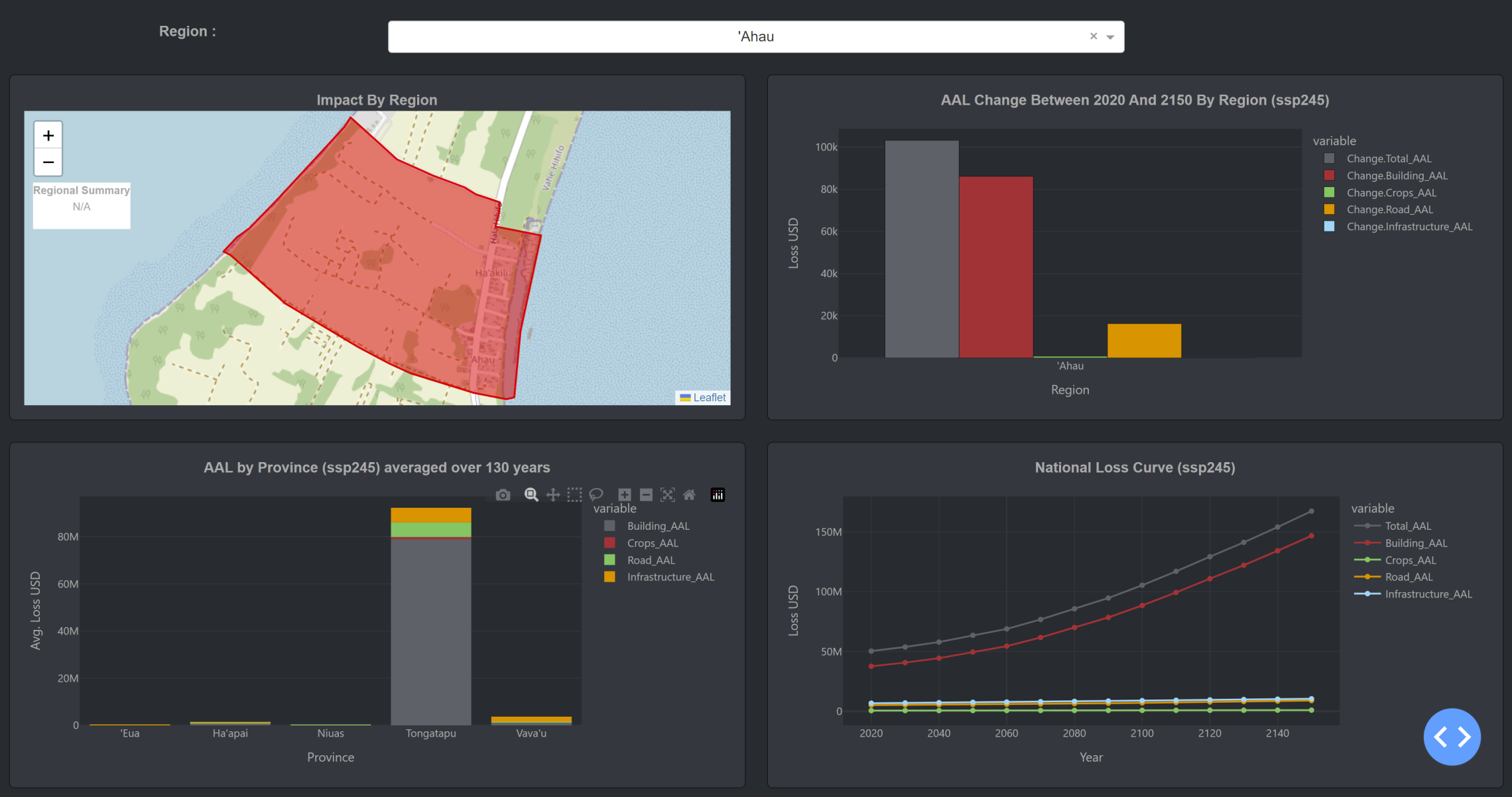The height and width of the screenshot is (797, 1512).
Task: Open the blue Dash debug menu button
Action: [x=1452, y=737]
